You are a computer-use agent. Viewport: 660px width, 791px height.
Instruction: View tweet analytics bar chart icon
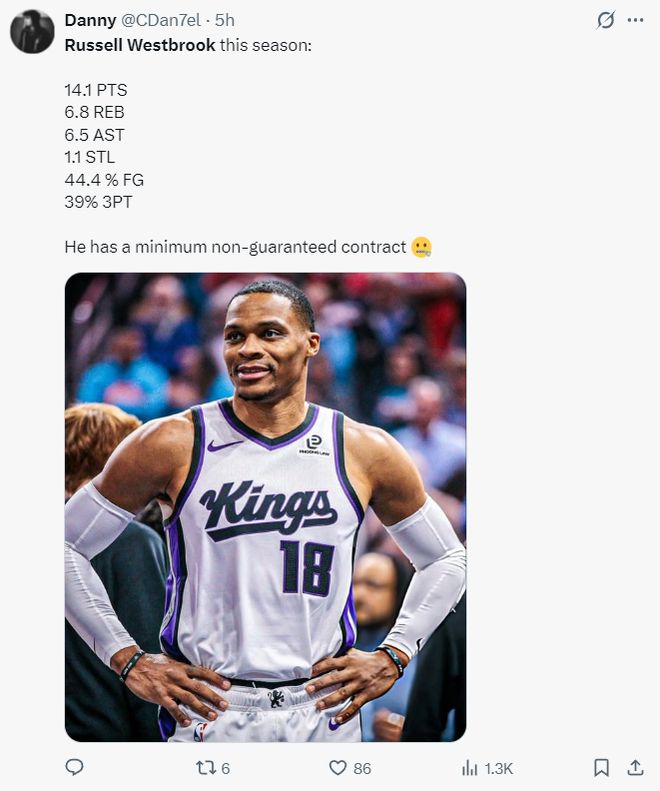(469, 768)
